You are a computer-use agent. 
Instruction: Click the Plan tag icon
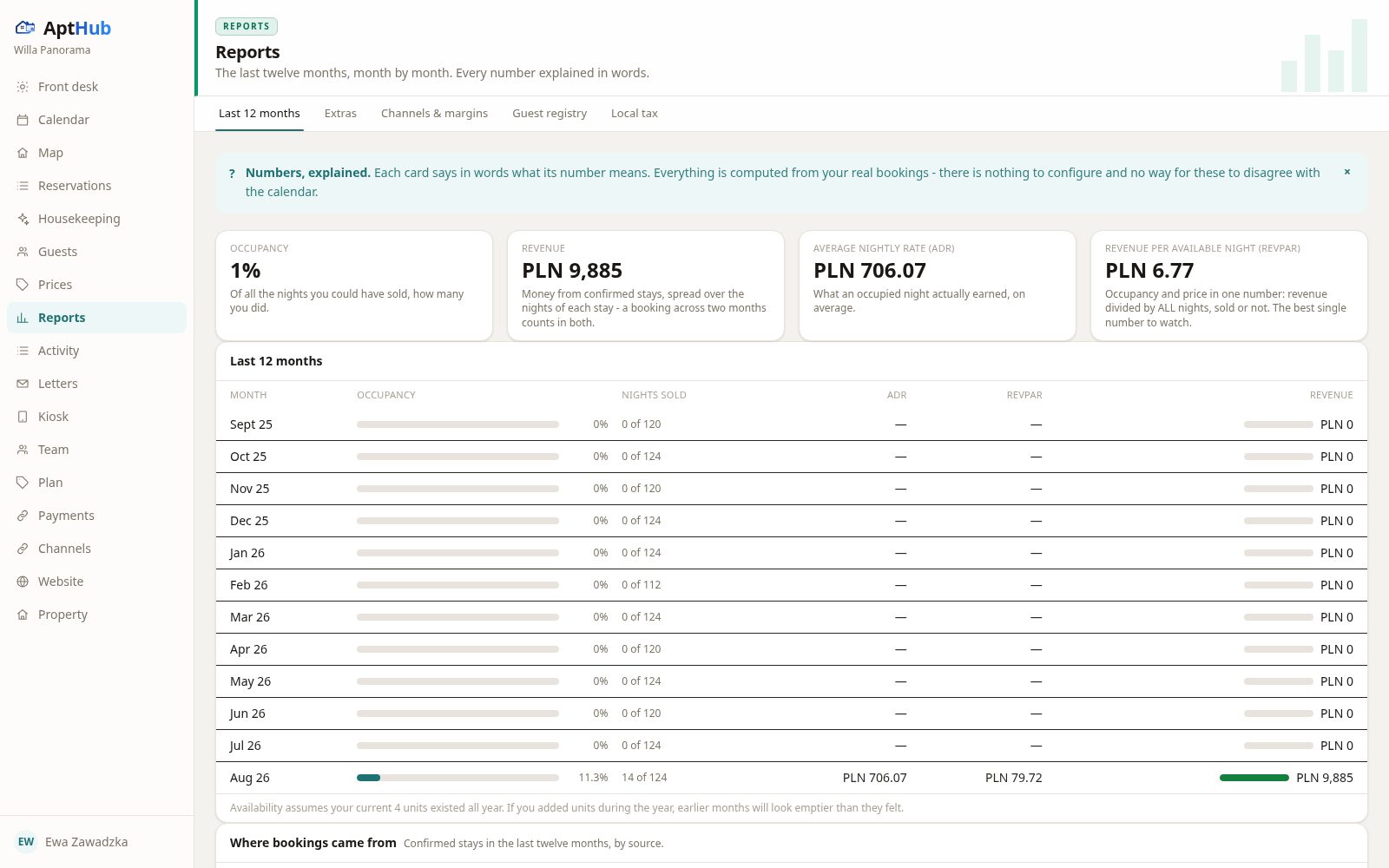[23, 483]
